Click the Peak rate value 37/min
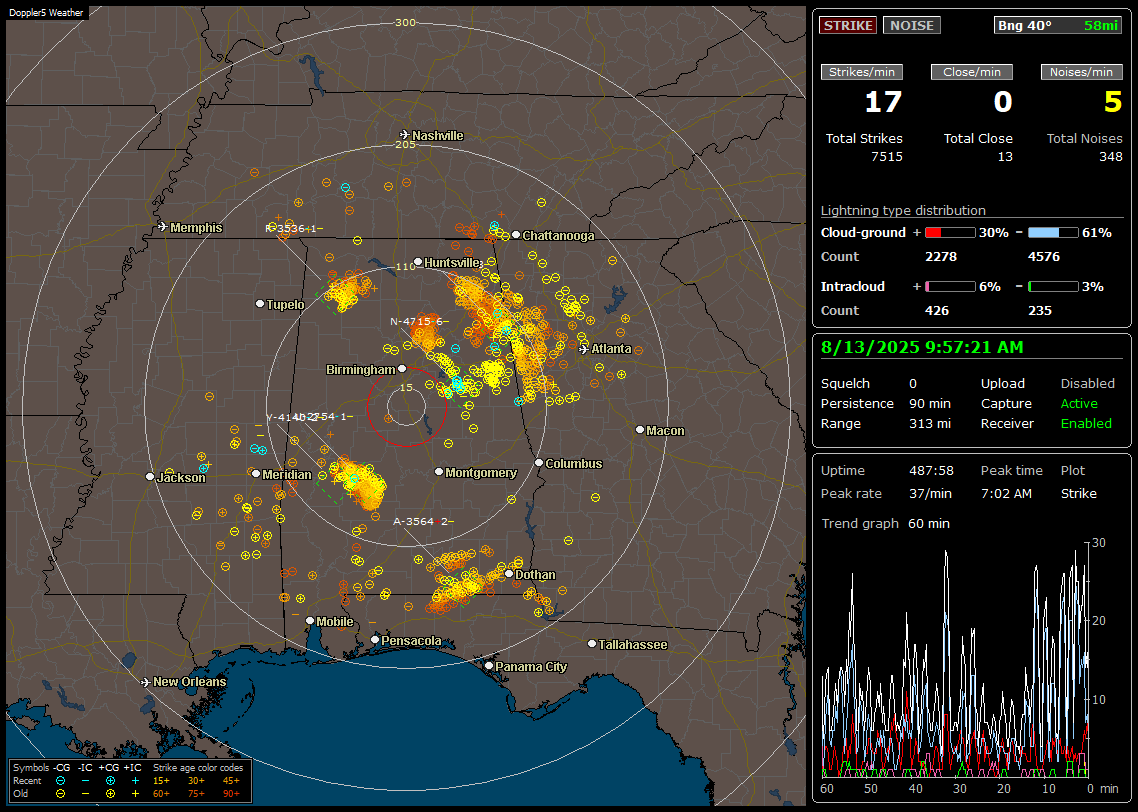The image size is (1138, 812). (x=931, y=493)
